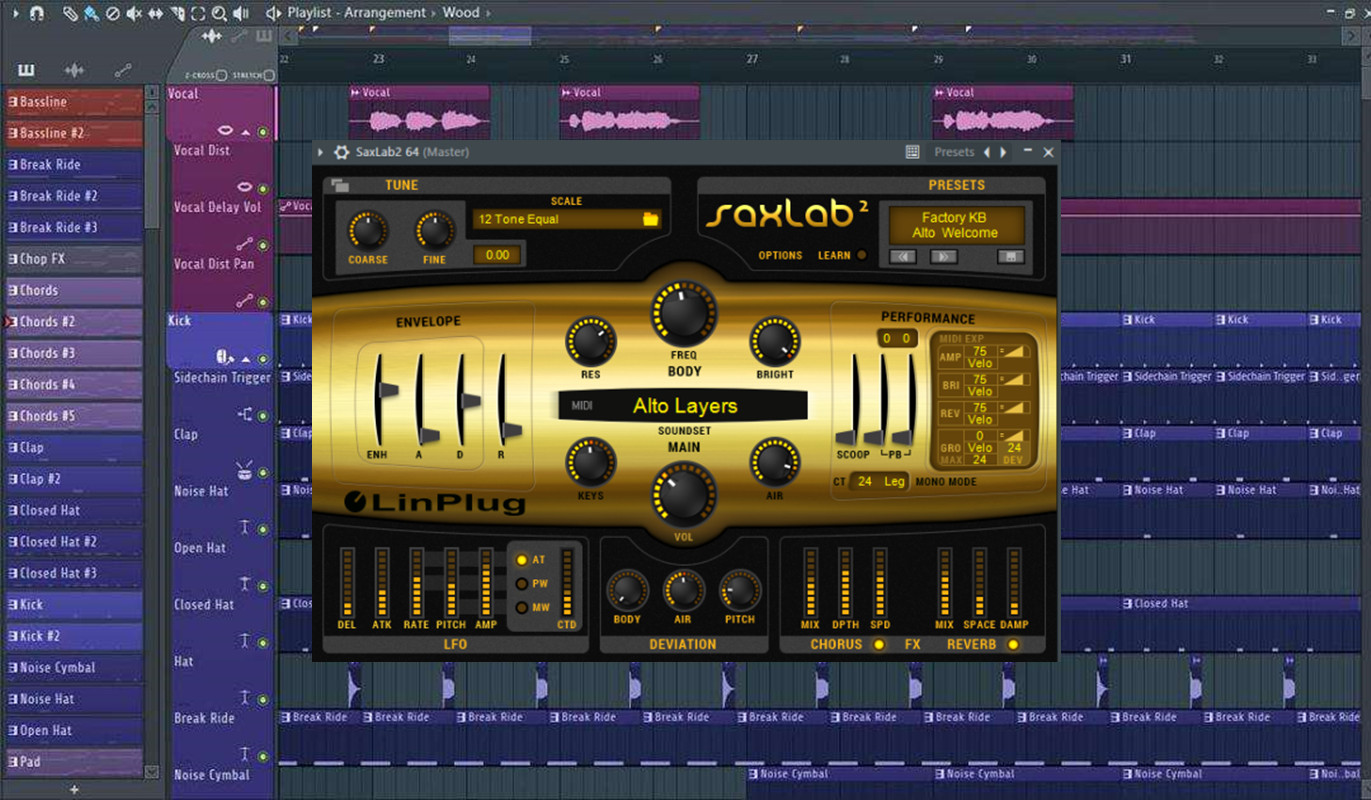Open the Presets dropdown in plugin titlebar
1371x800 pixels.
954,152
